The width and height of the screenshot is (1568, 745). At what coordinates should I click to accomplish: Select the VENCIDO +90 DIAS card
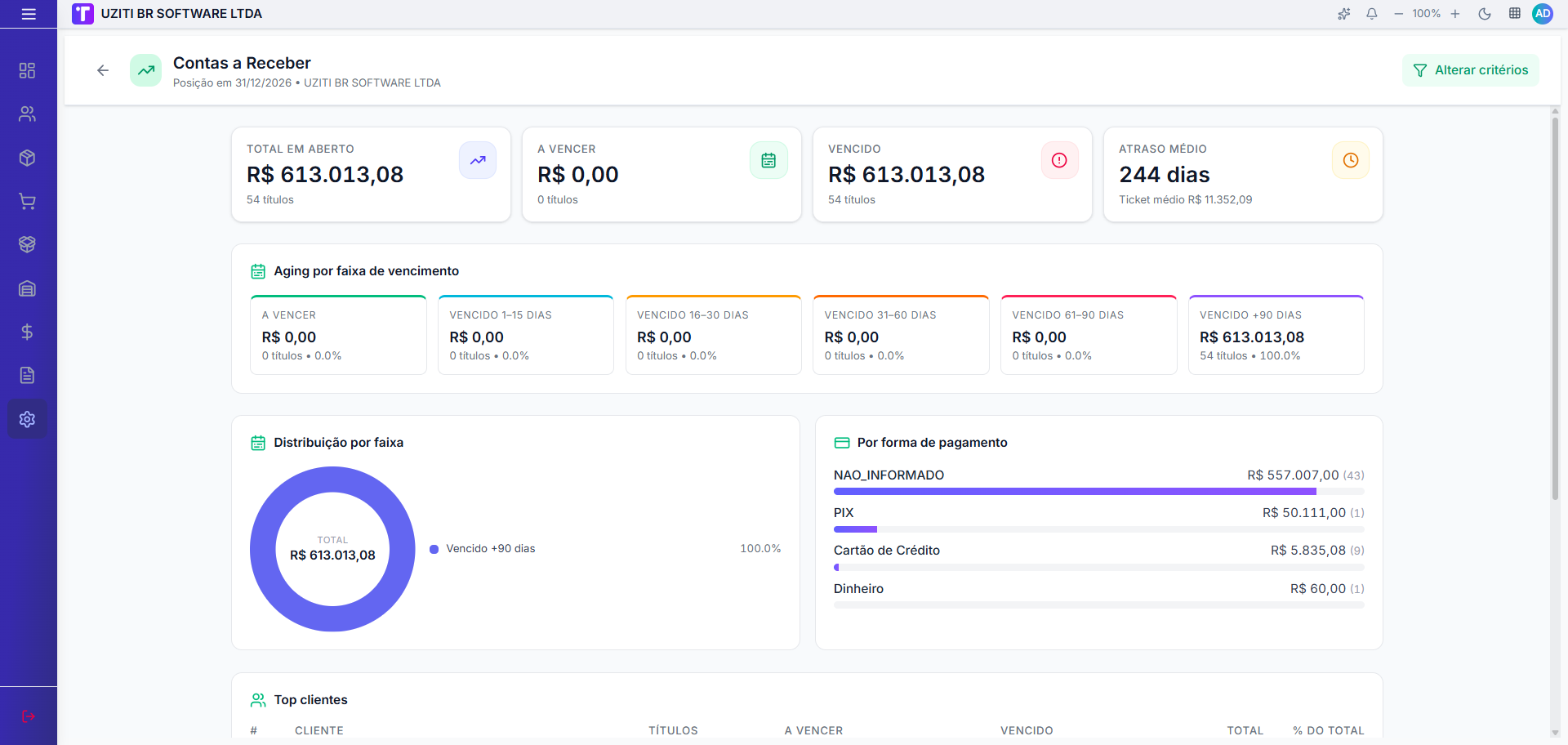[1276, 335]
